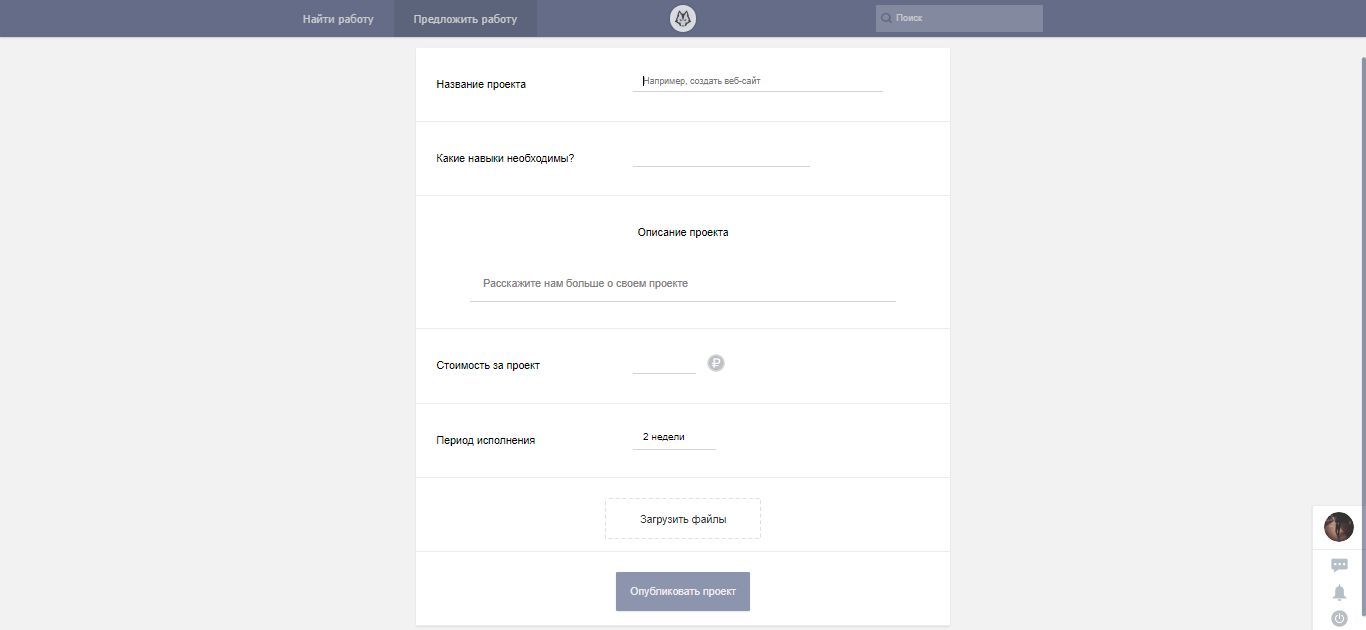The width and height of the screenshot is (1366, 630).
Task: Click the power logout icon
Action: coord(1339,618)
